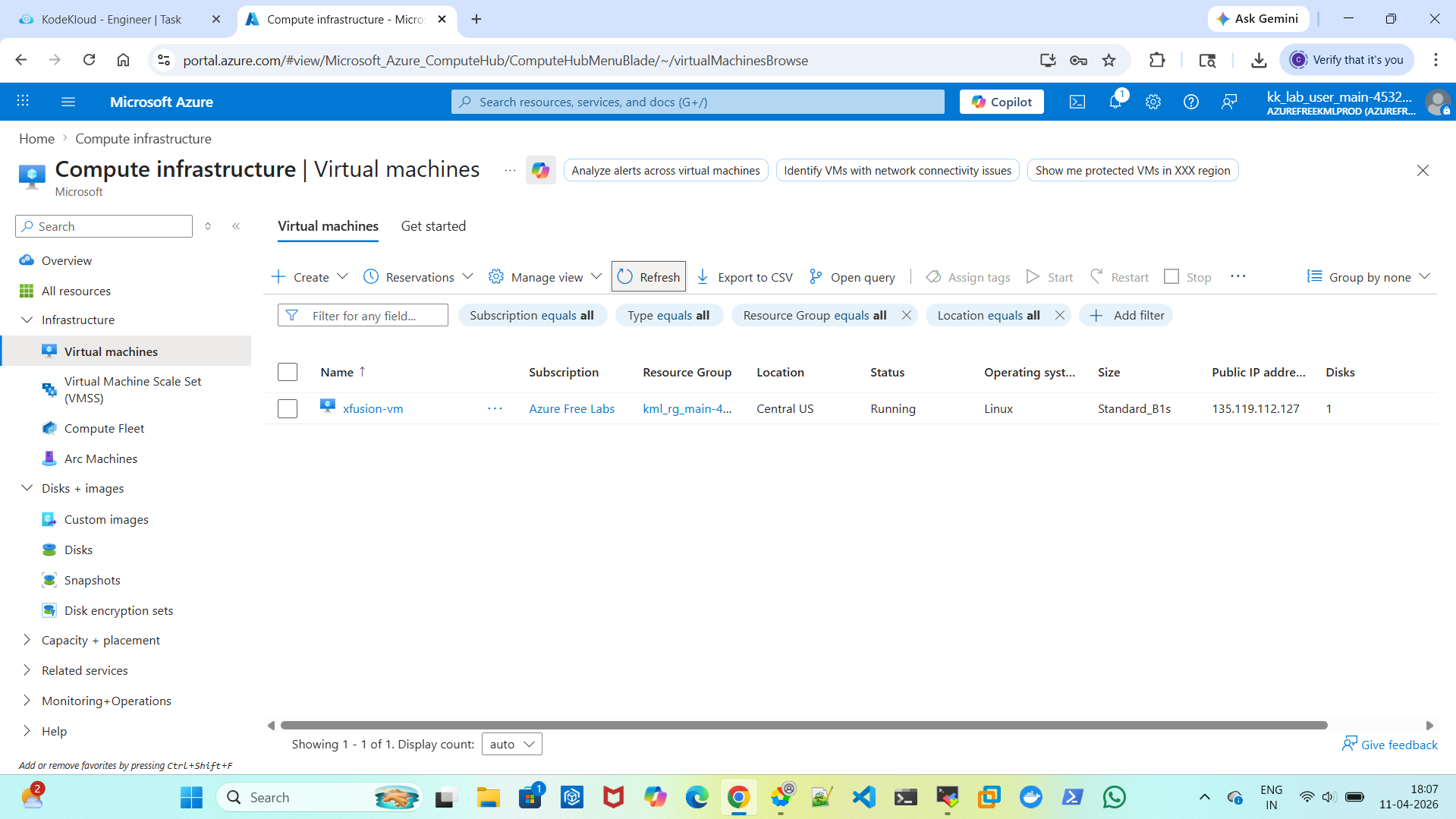This screenshot has height=819, width=1456.
Task: Remove the Resource Group filter
Action: [x=906, y=315]
